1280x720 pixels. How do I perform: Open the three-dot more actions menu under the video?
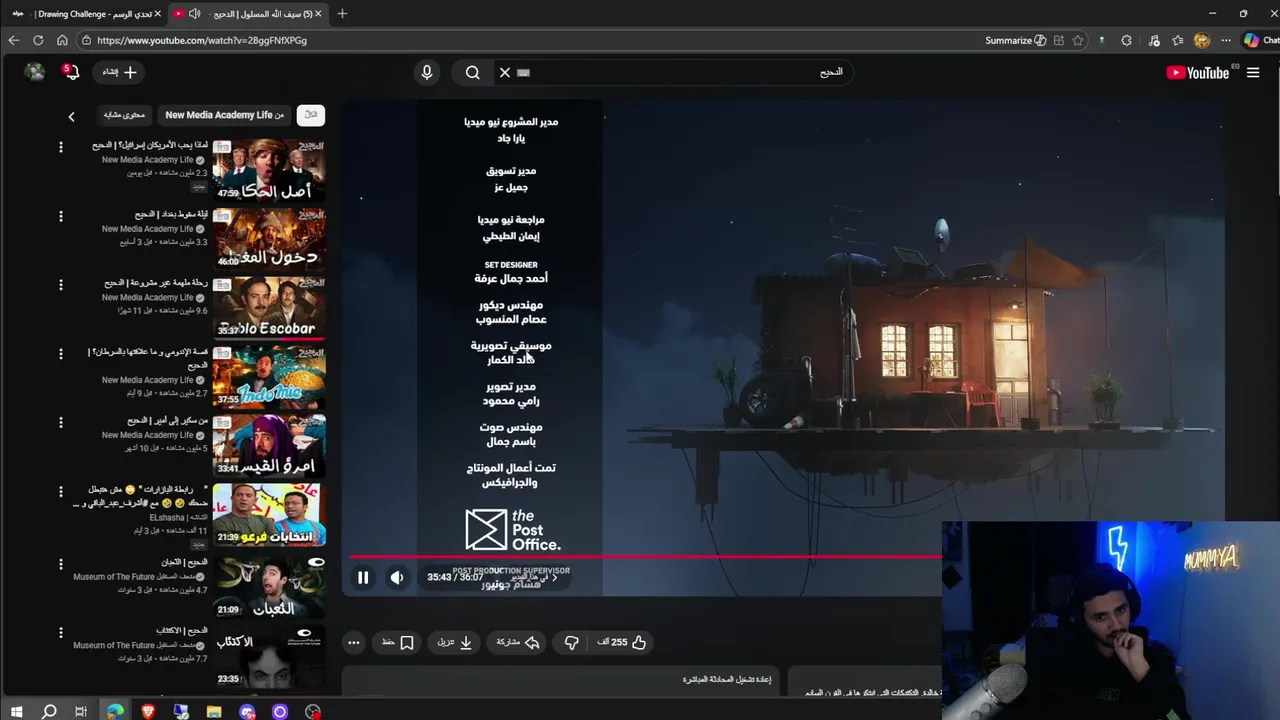pos(353,642)
